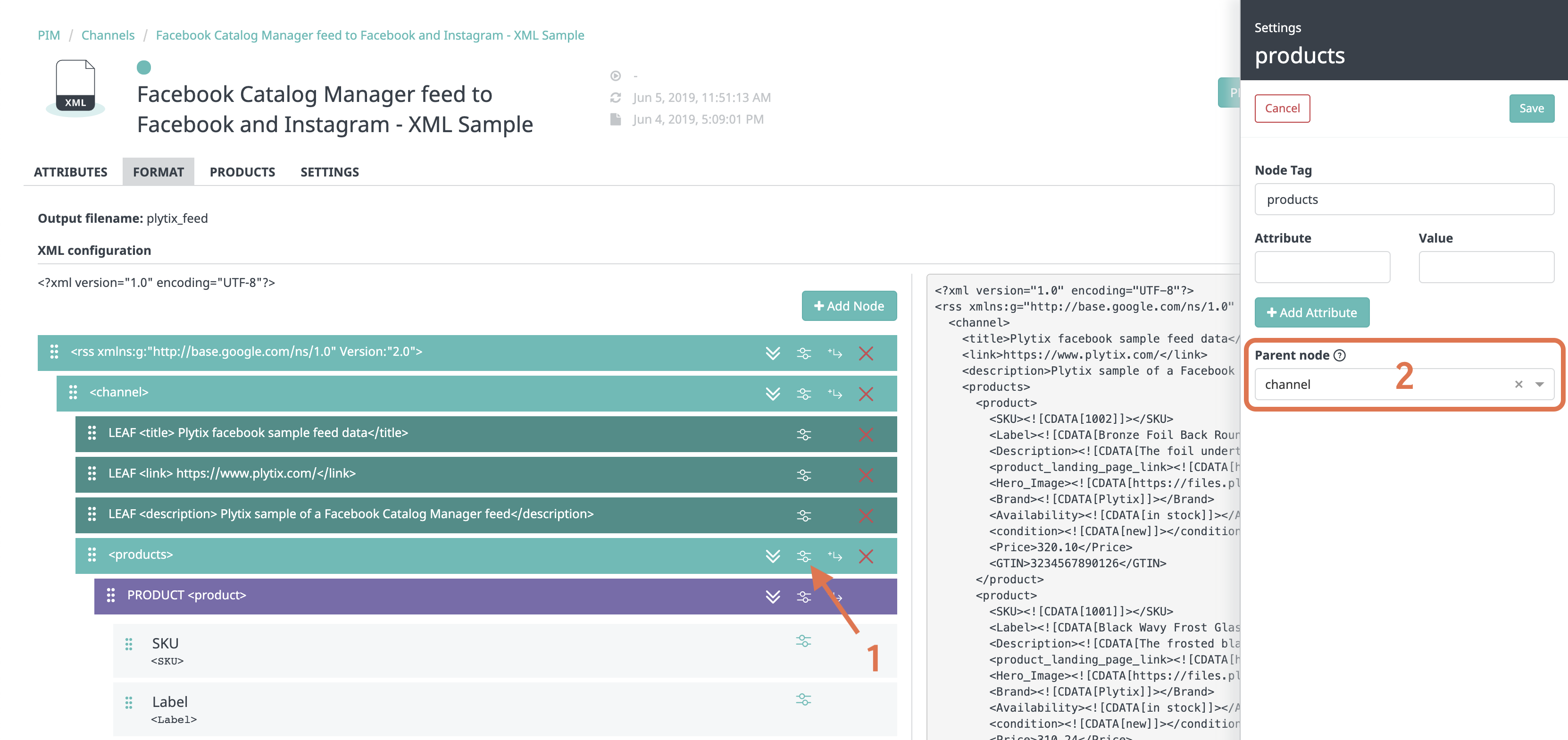Screen dimensions: 1568x740
Task: Go to Channels breadcrumb link
Action: (x=108, y=35)
